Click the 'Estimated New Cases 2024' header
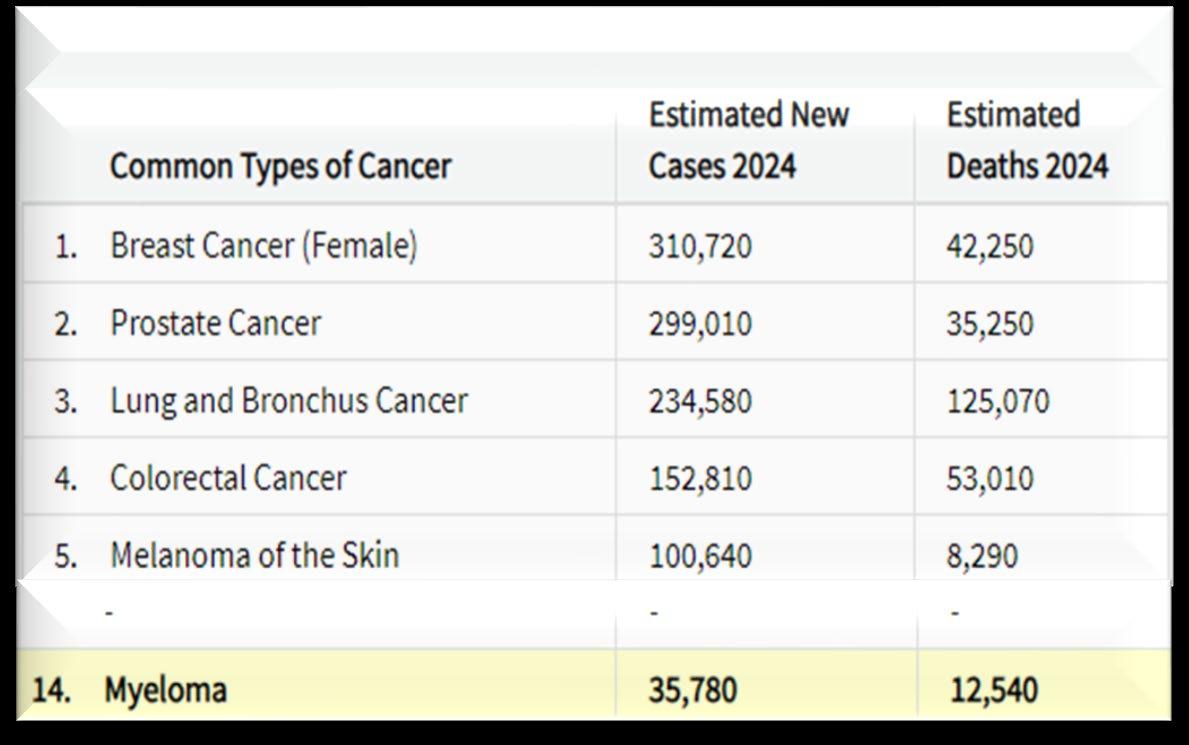Image resolution: width=1189 pixels, height=745 pixels. click(x=748, y=140)
